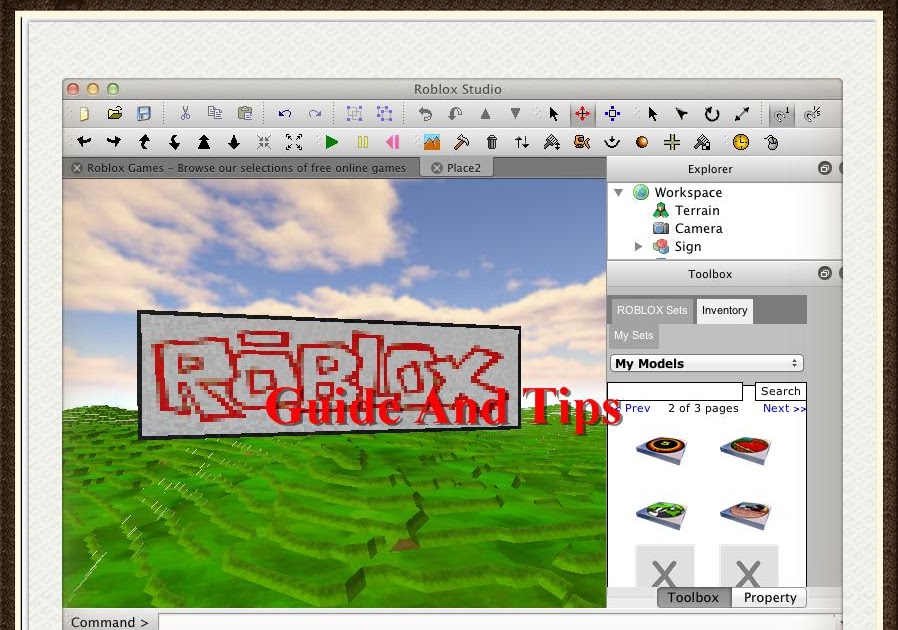This screenshot has width=898, height=630.
Task: Click the Zoom In converging arrows icon
Action: coord(263,142)
